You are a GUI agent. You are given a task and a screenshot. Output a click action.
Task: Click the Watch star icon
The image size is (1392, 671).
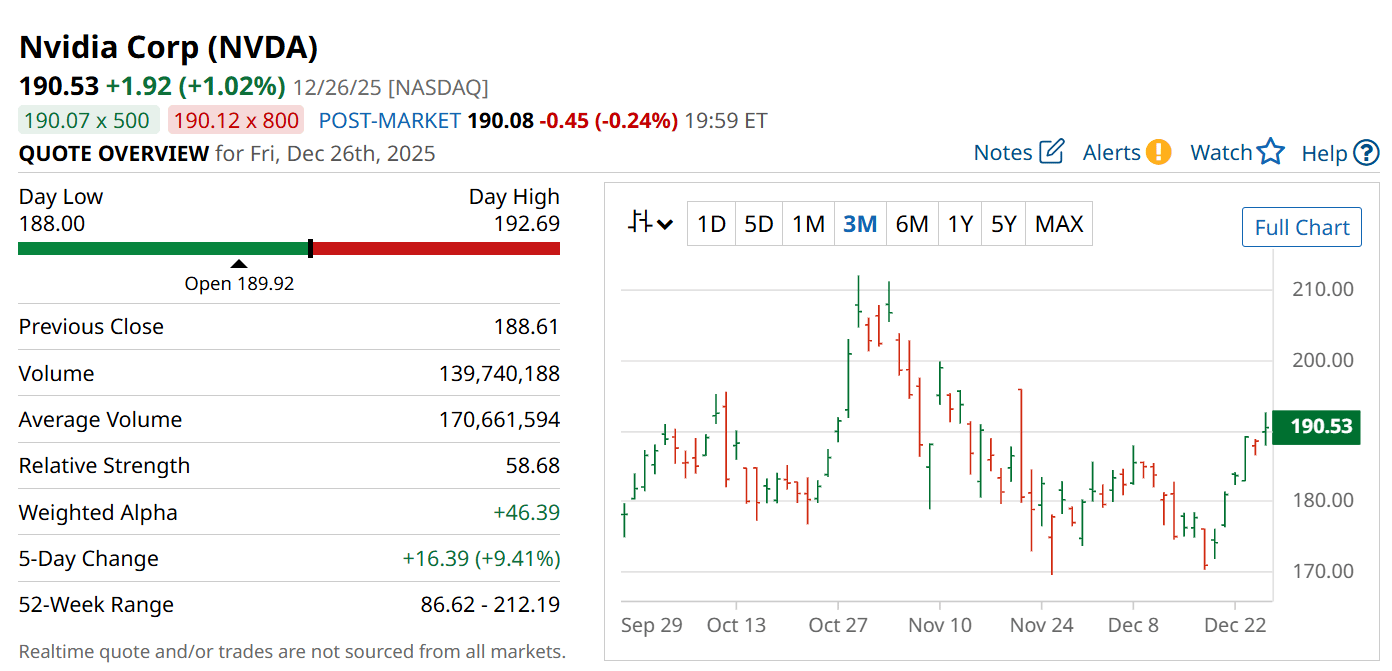[1271, 152]
